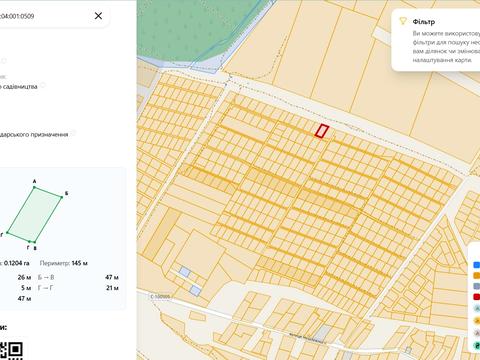This screenshot has width=480, height=360.
Task: Select the red-highlighted parcel on the map
Action: 322,131
